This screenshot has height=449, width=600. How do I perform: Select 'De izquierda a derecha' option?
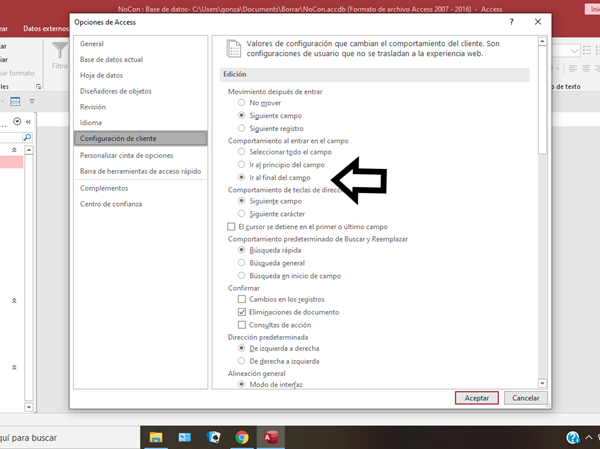click(241, 348)
